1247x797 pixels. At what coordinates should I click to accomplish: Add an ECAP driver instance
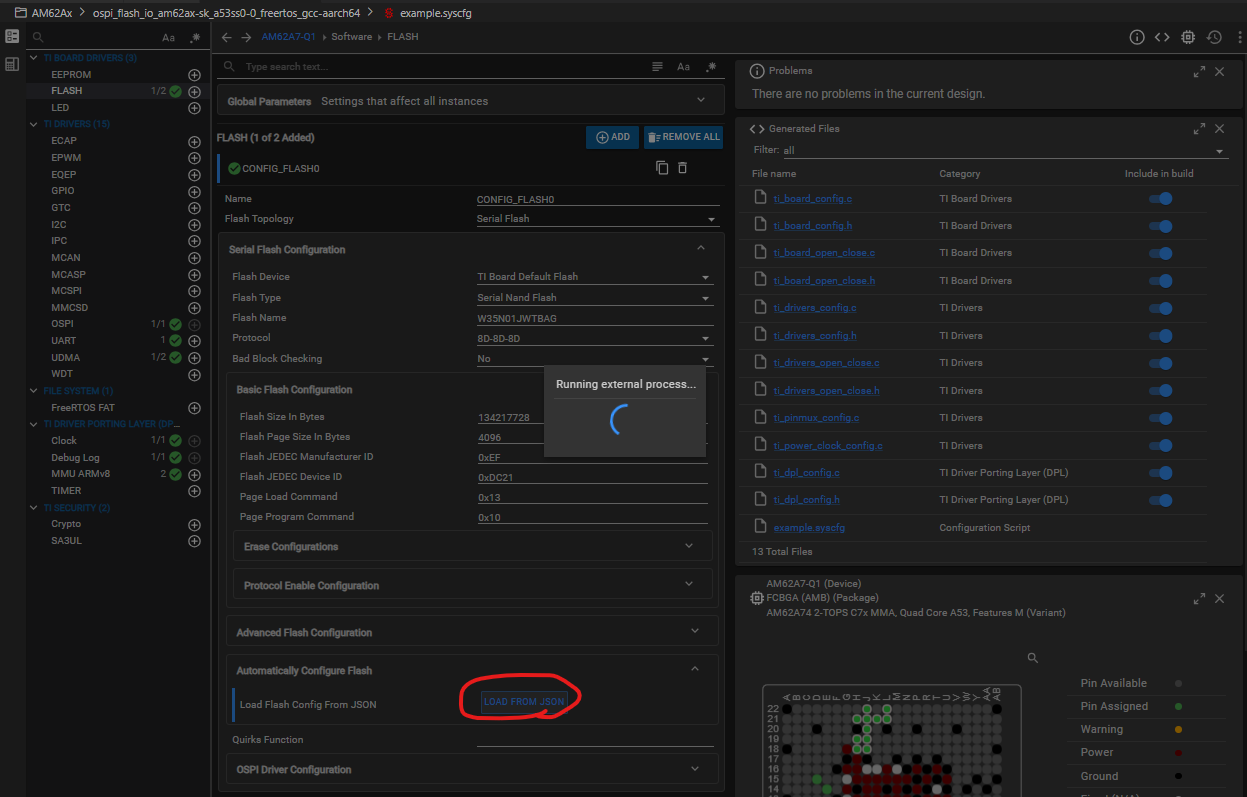coord(194,141)
